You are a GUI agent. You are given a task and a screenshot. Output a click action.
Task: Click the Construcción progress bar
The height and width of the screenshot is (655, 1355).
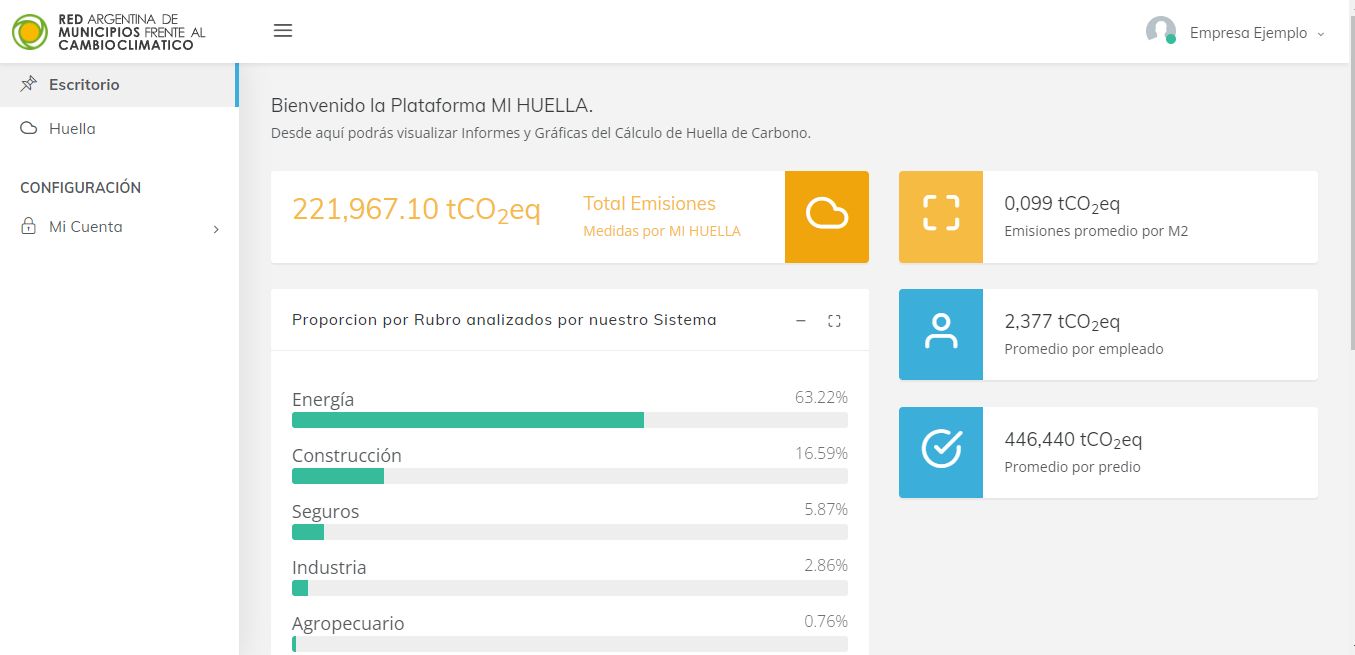(569, 476)
